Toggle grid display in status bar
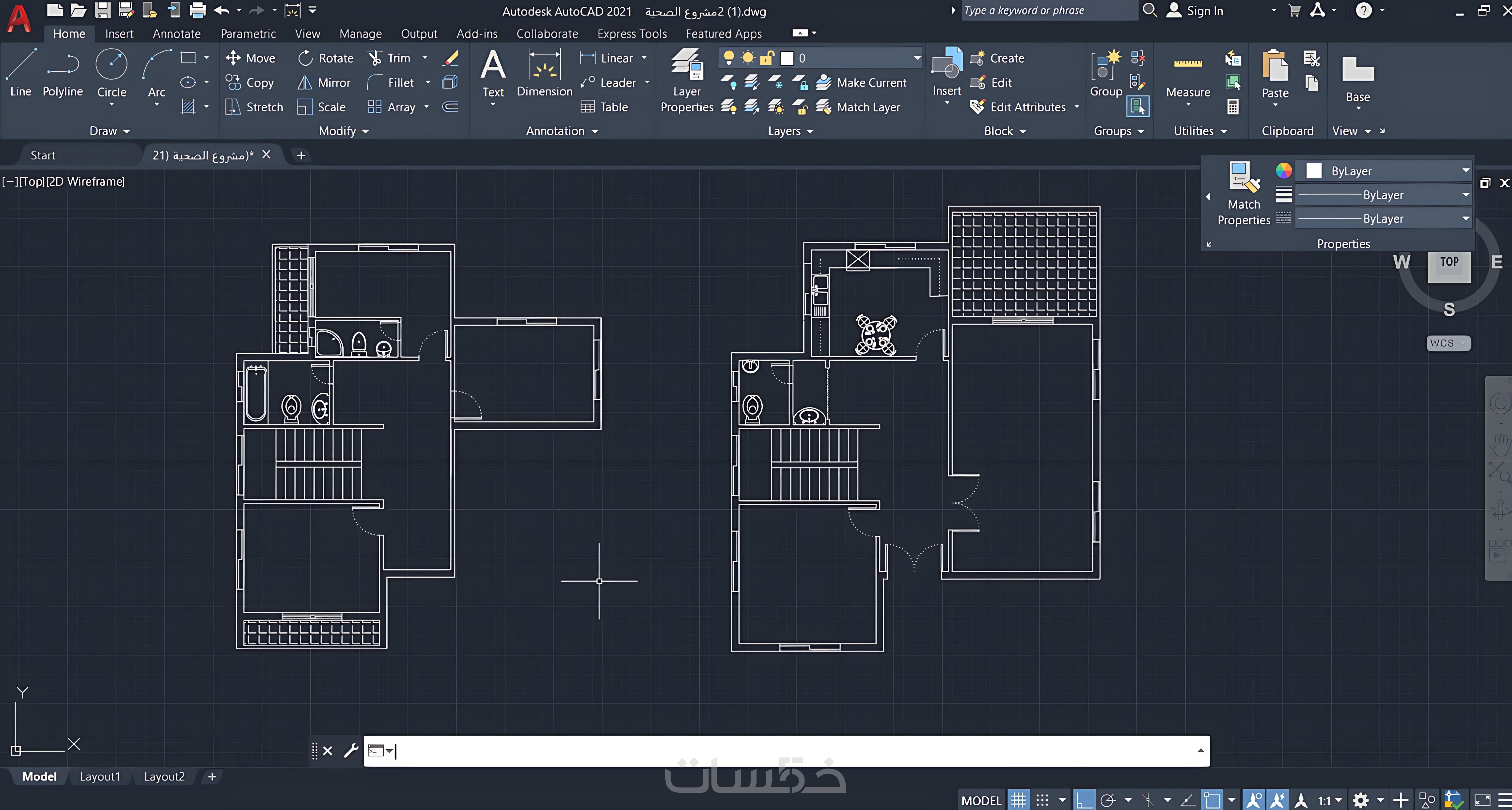 click(1018, 800)
